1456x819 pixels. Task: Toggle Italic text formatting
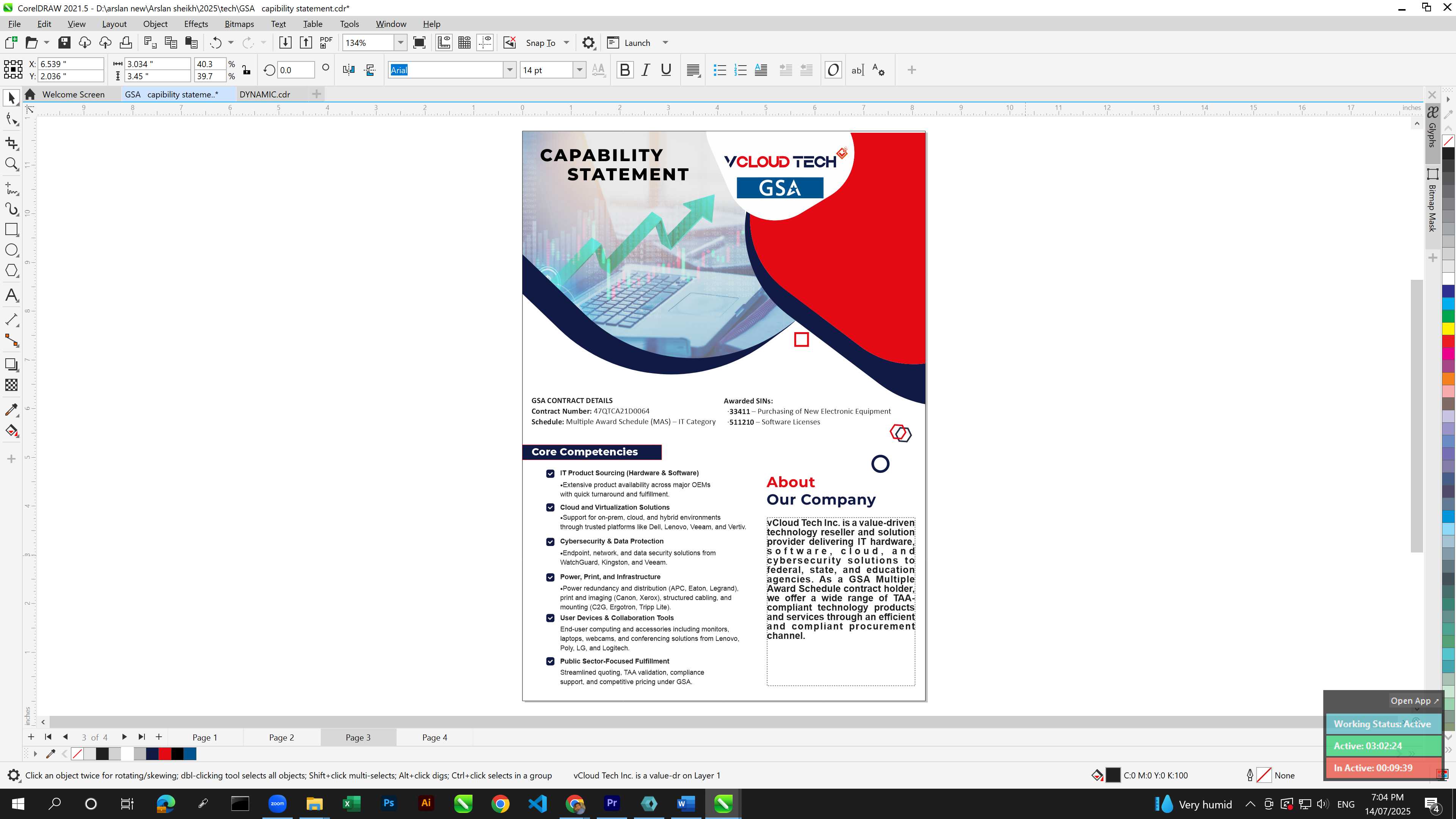(645, 70)
